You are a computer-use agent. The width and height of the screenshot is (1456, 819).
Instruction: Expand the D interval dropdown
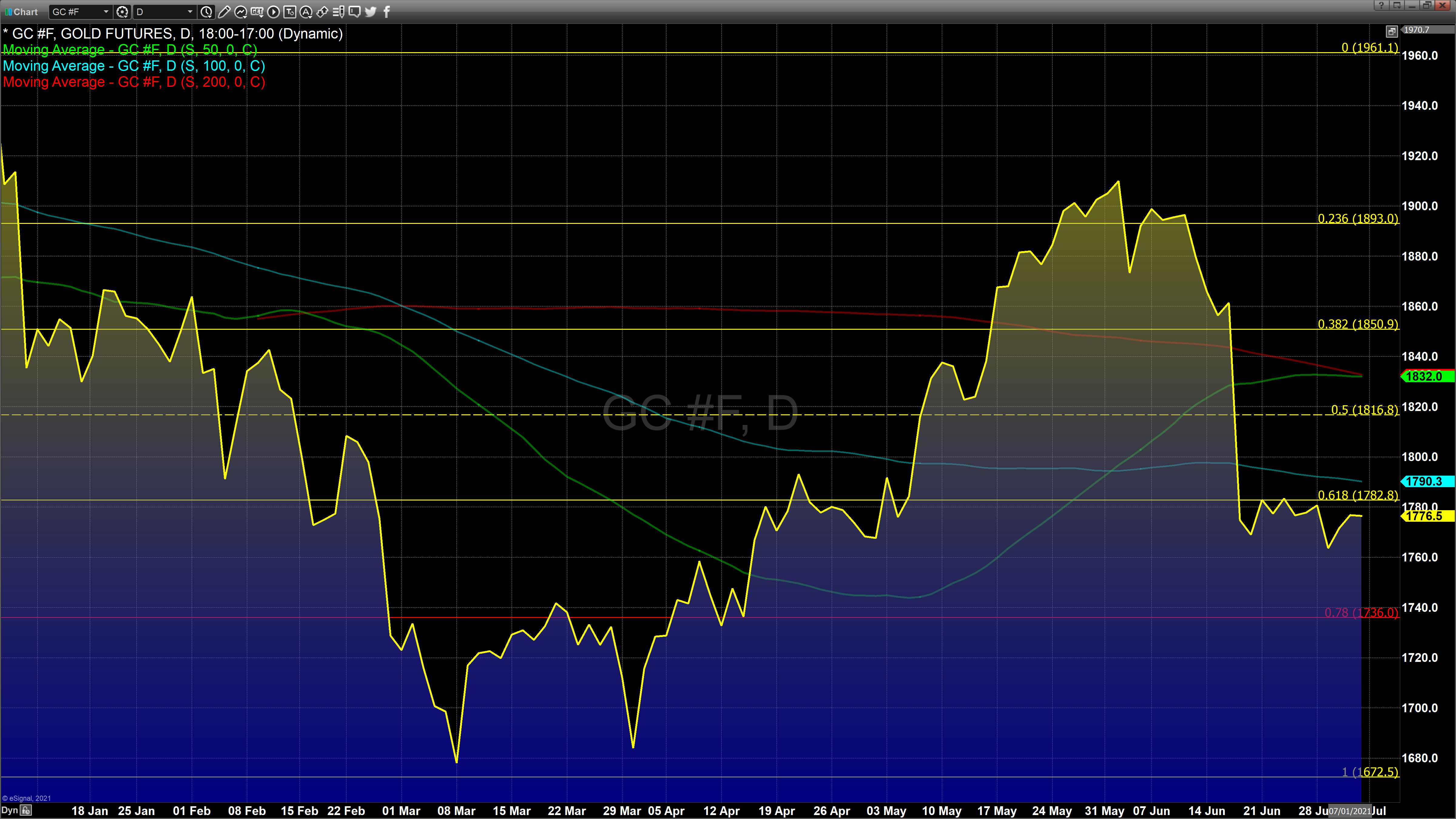tap(190, 12)
